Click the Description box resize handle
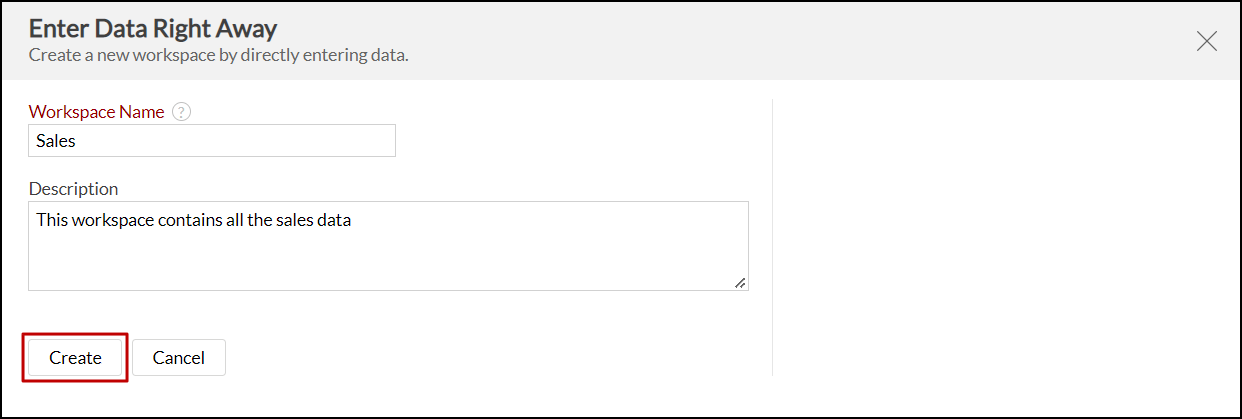Image resolution: width=1242 pixels, height=419 pixels. click(740, 283)
